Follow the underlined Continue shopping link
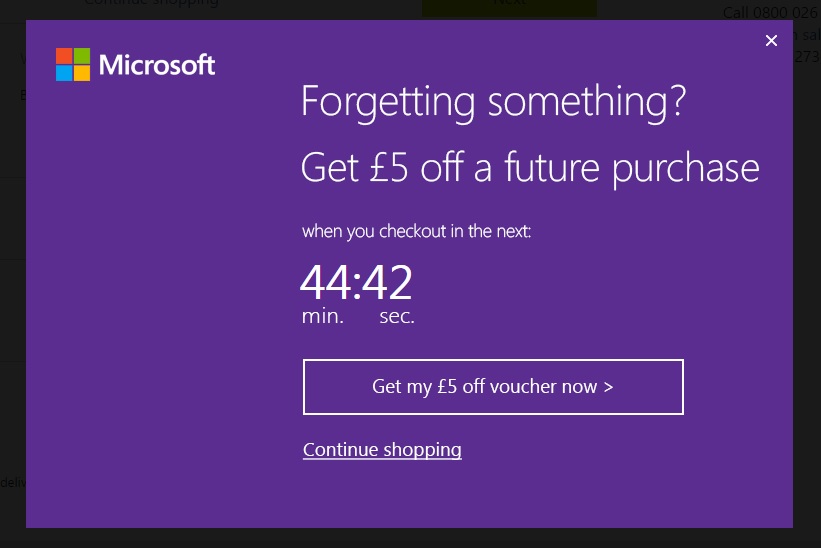This screenshot has width=821, height=548. [382, 450]
